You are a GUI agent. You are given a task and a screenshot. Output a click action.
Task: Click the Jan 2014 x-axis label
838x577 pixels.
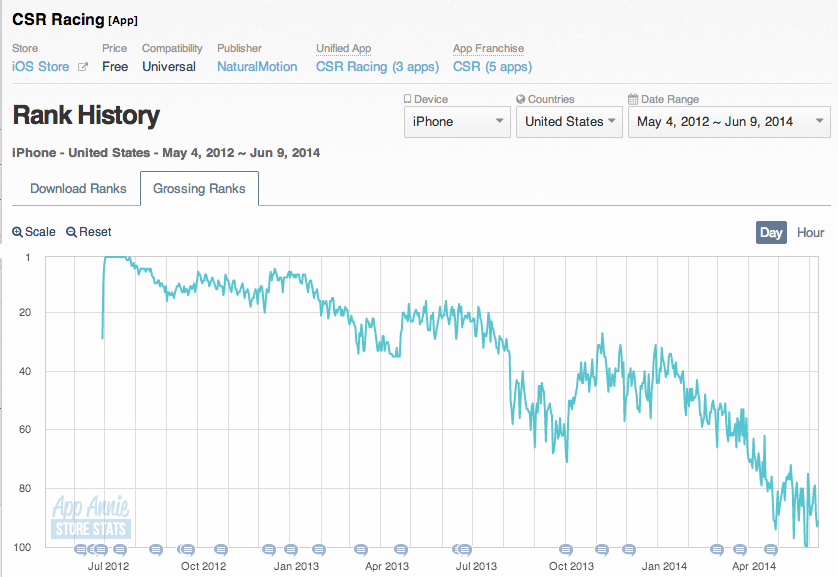pos(664,566)
